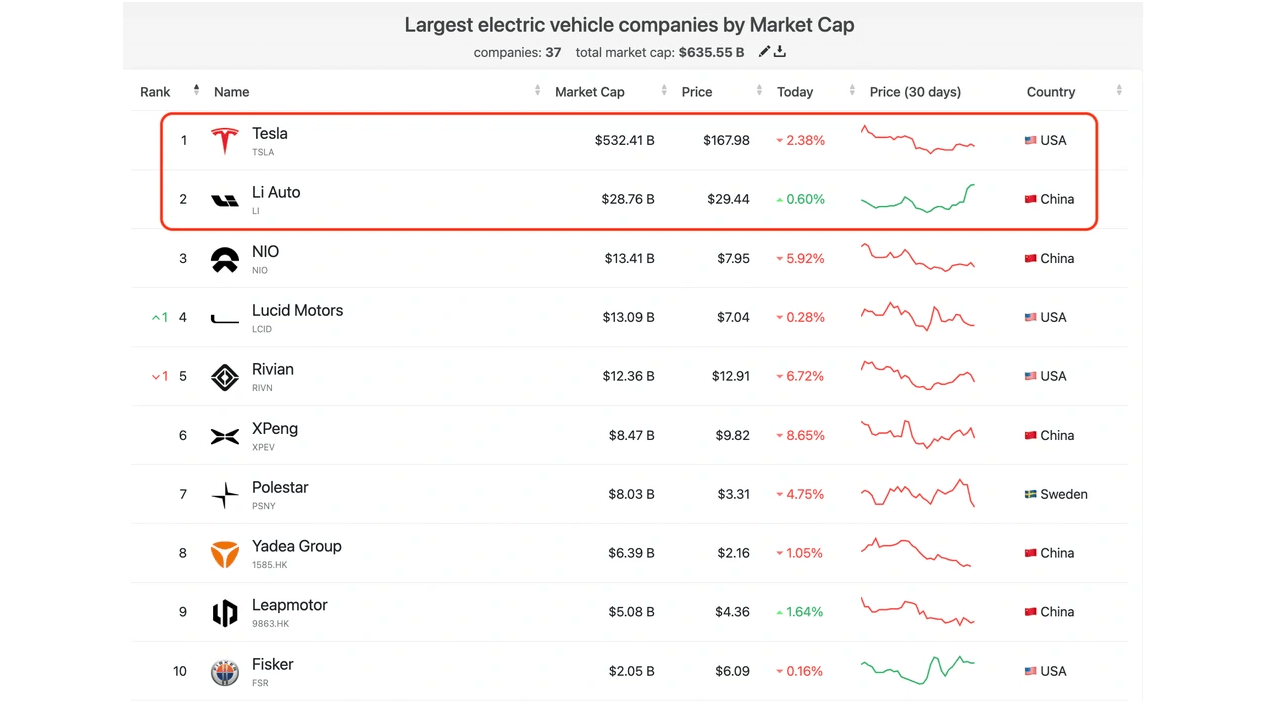Click the NIO logo icon
Screen dimensions: 1280x720
tap(225, 259)
